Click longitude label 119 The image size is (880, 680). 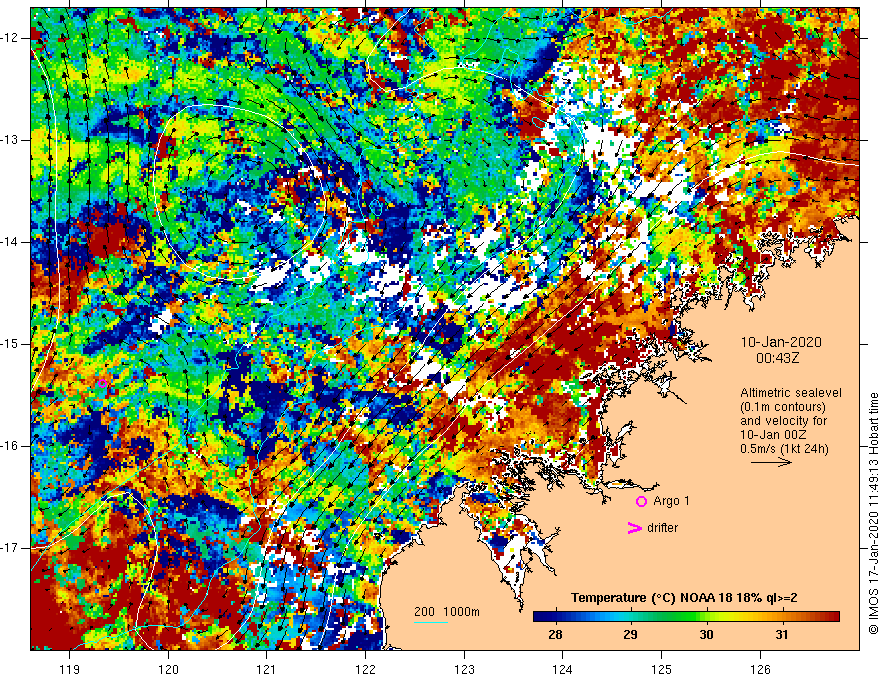click(x=70, y=669)
